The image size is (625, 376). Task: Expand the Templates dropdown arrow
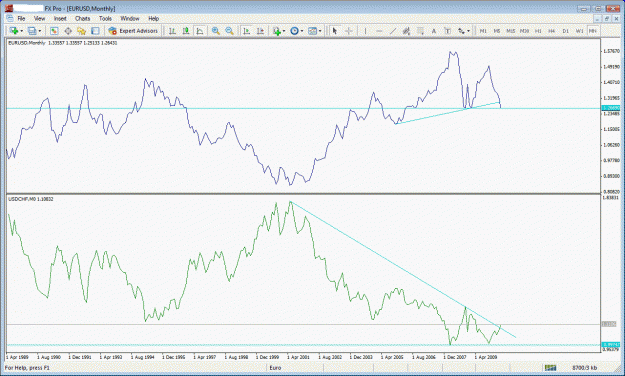pyautogui.click(x=320, y=31)
